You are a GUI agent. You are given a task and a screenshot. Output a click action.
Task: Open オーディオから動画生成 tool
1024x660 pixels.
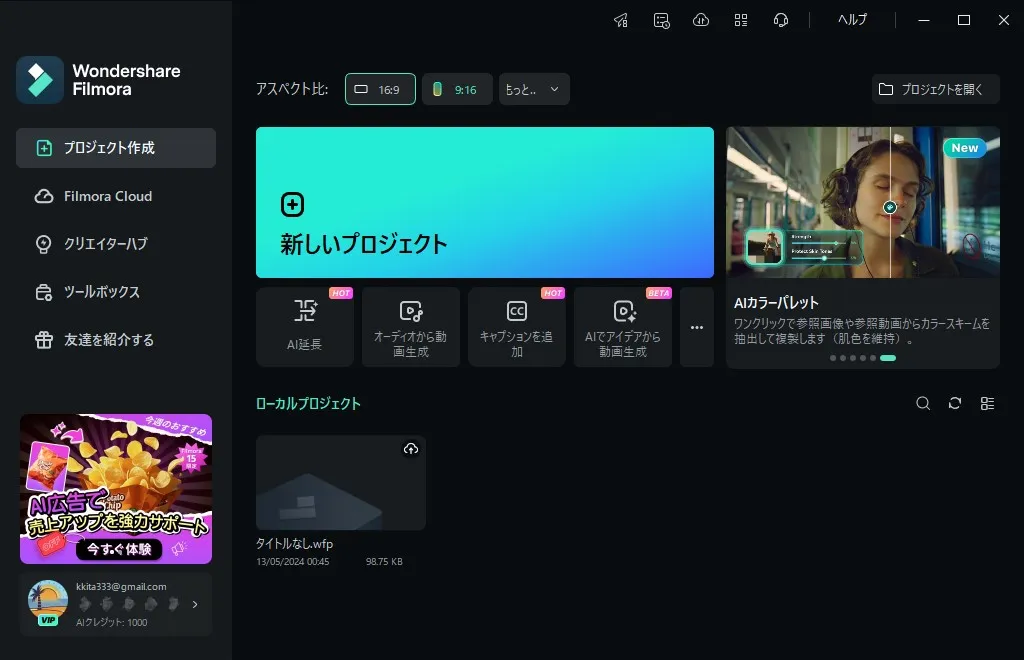410,327
